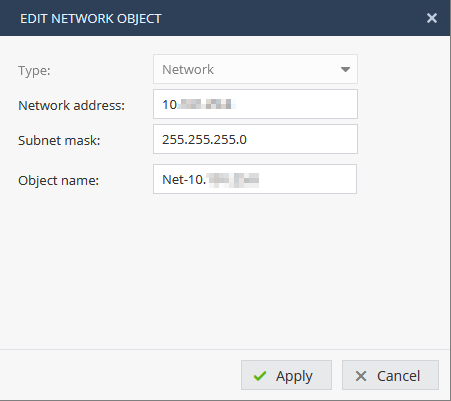Cancel editing the network object
Viewport: 451px width, 401px height.
click(390, 375)
